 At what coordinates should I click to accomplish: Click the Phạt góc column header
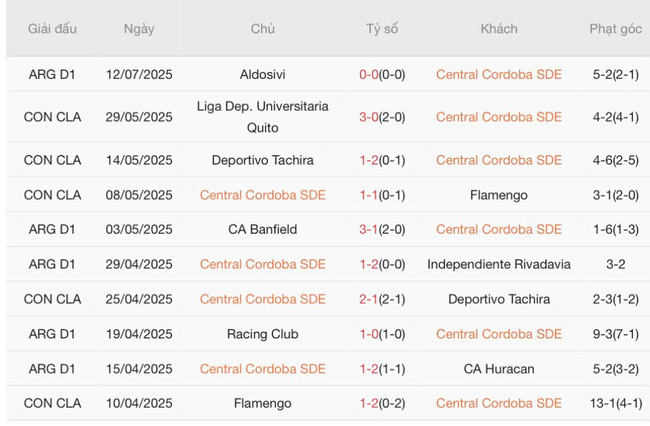[615, 29]
